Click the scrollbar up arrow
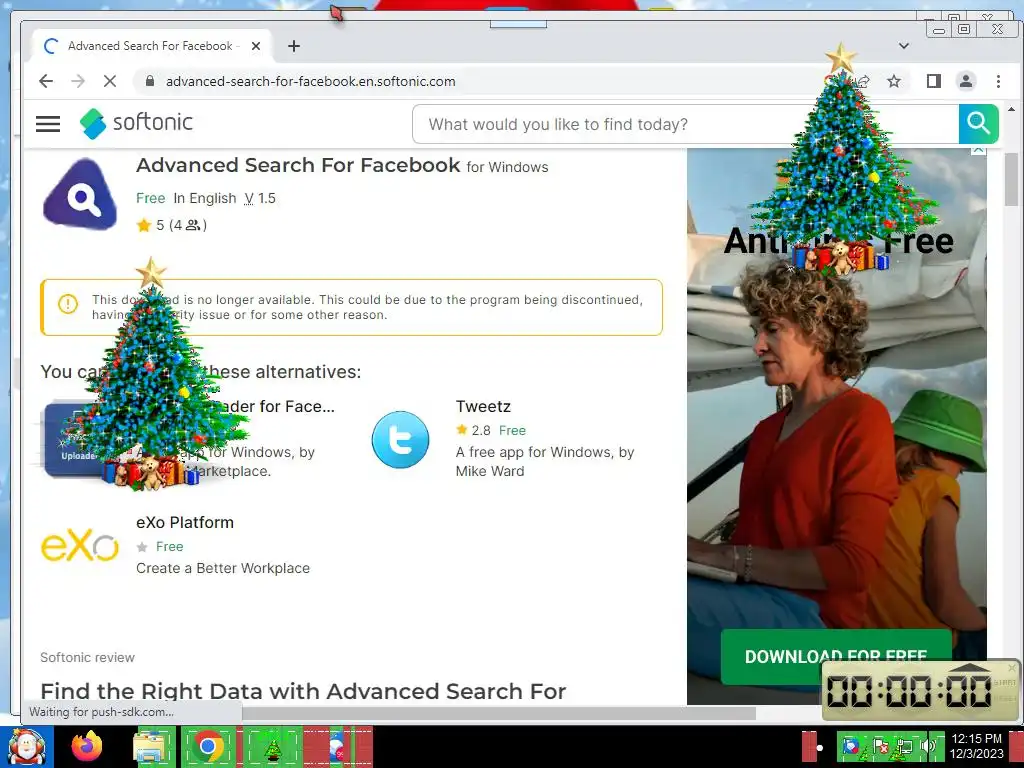Viewport: 1024px width, 768px height. (x=1011, y=110)
